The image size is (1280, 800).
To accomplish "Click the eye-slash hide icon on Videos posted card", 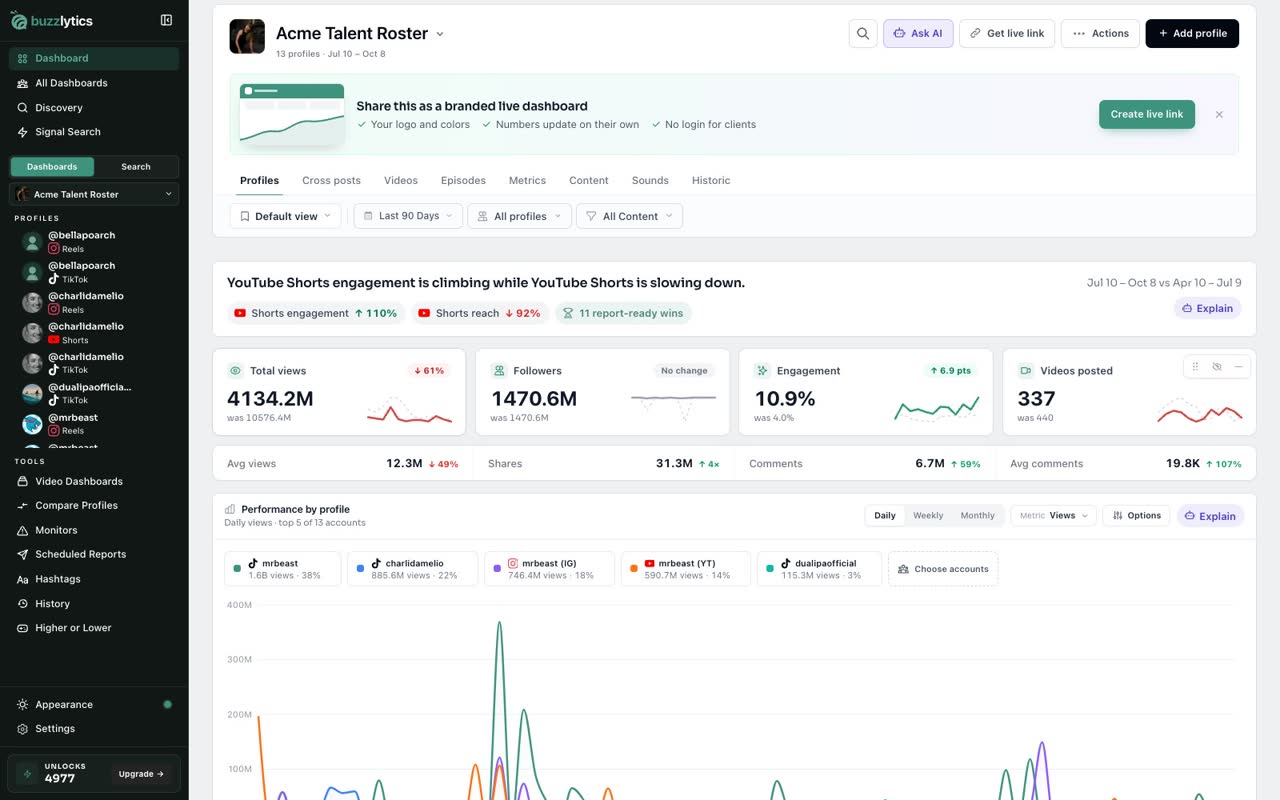I will tap(1216, 367).
